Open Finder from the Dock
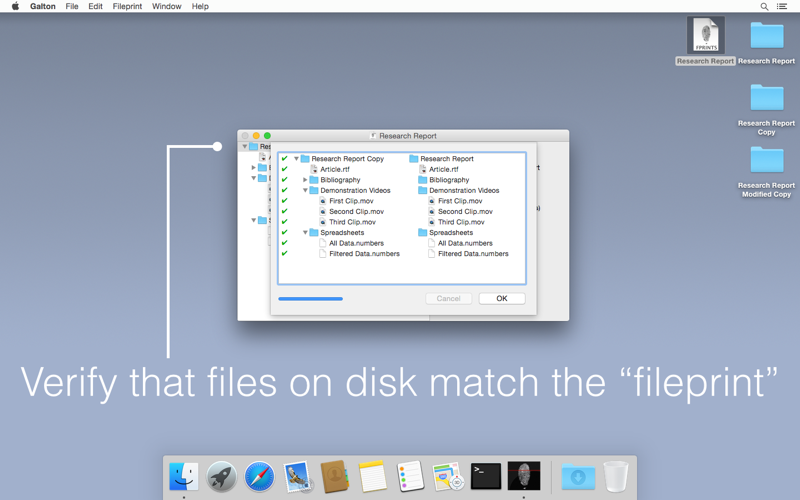The width and height of the screenshot is (800, 500). (184, 477)
